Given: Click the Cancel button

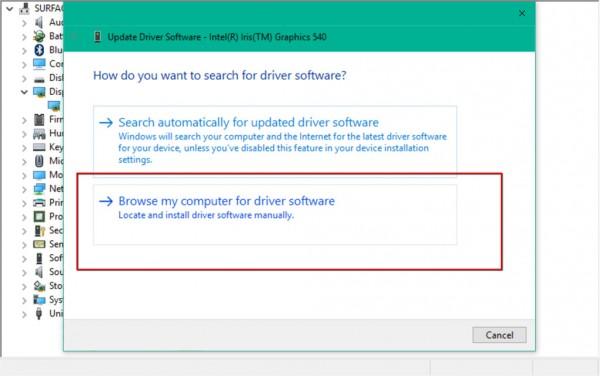Looking at the screenshot, I should coord(499,335).
